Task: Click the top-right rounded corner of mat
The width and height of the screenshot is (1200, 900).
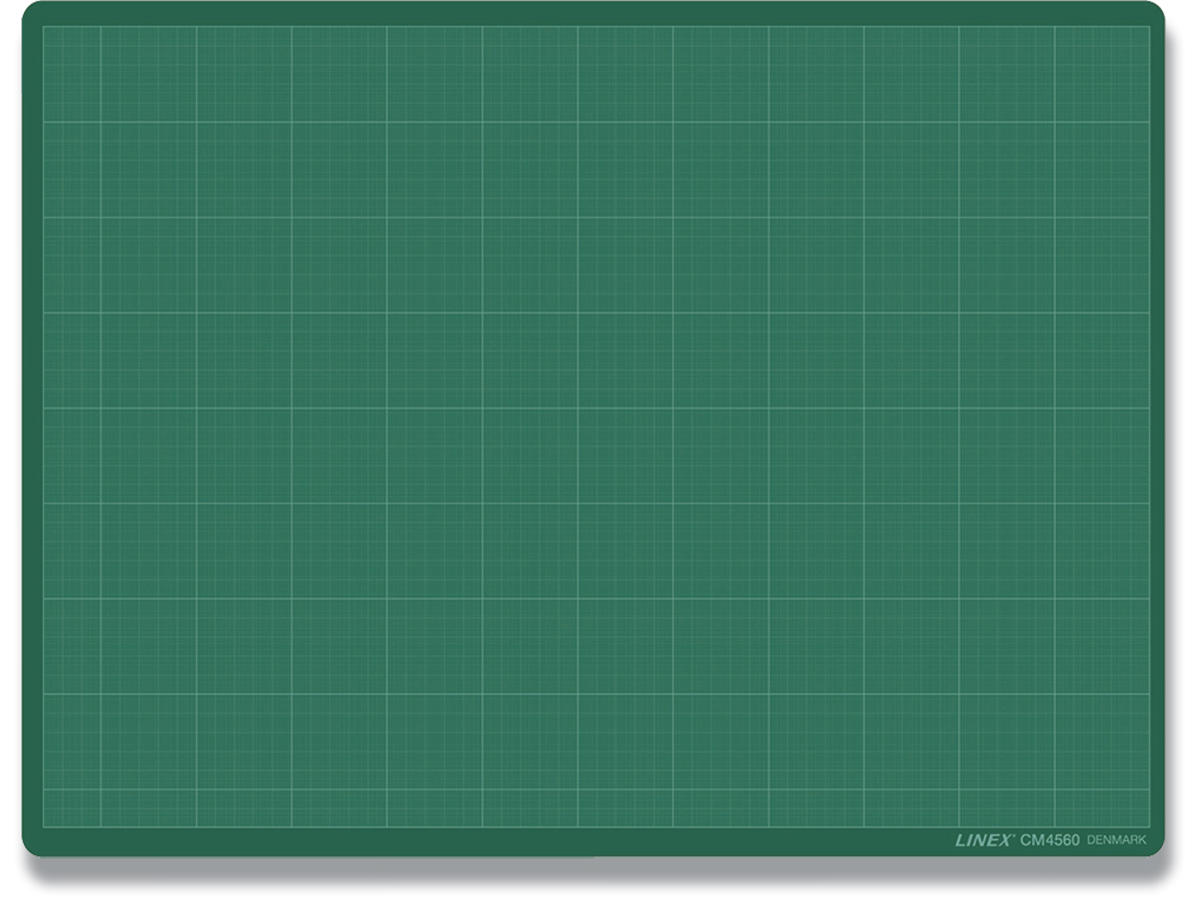Action: (1156, 10)
